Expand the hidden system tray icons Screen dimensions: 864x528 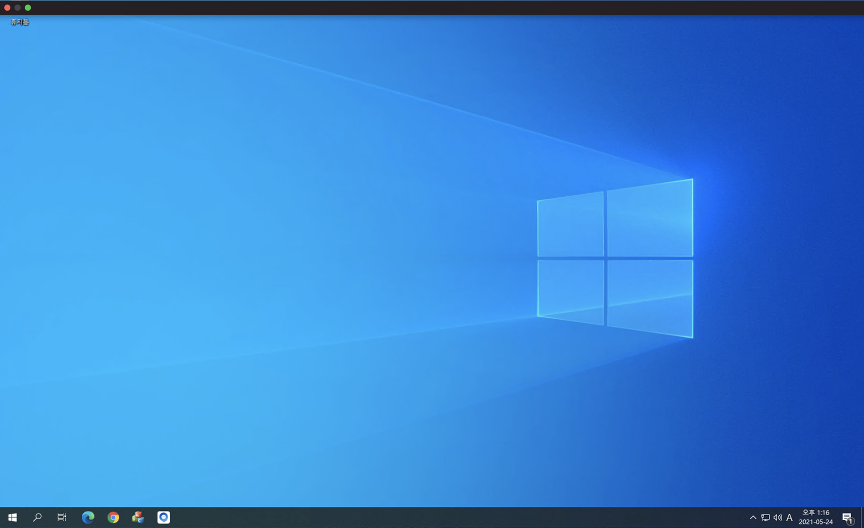click(753, 518)
